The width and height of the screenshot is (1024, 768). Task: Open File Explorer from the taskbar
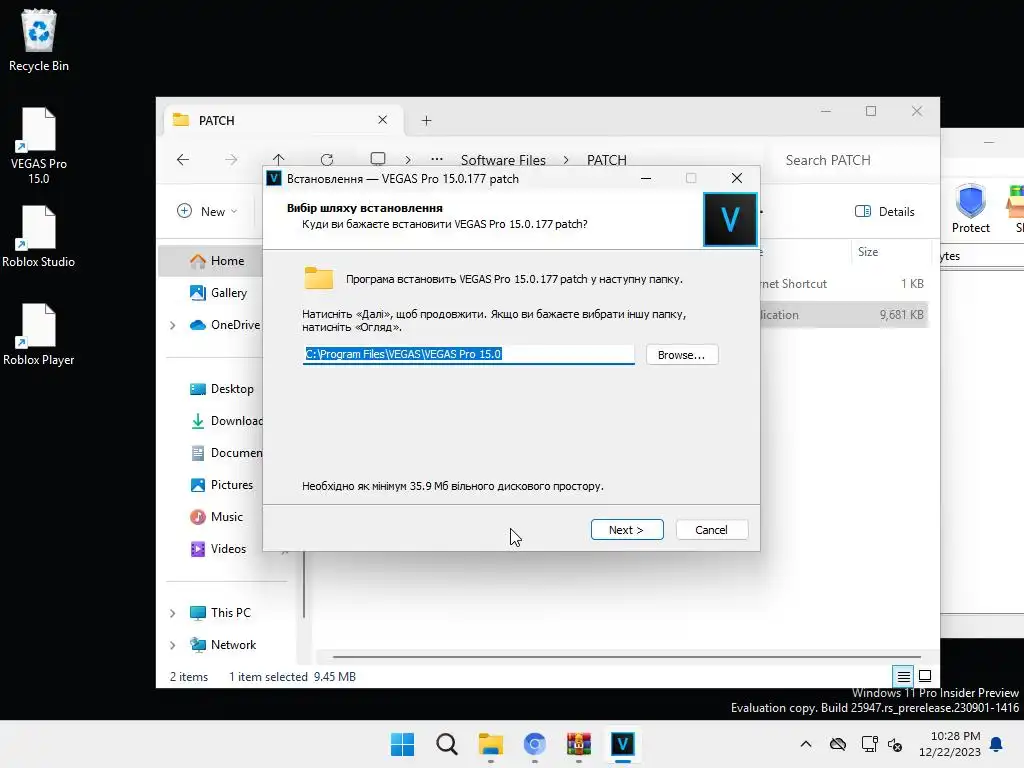point(490,744)
